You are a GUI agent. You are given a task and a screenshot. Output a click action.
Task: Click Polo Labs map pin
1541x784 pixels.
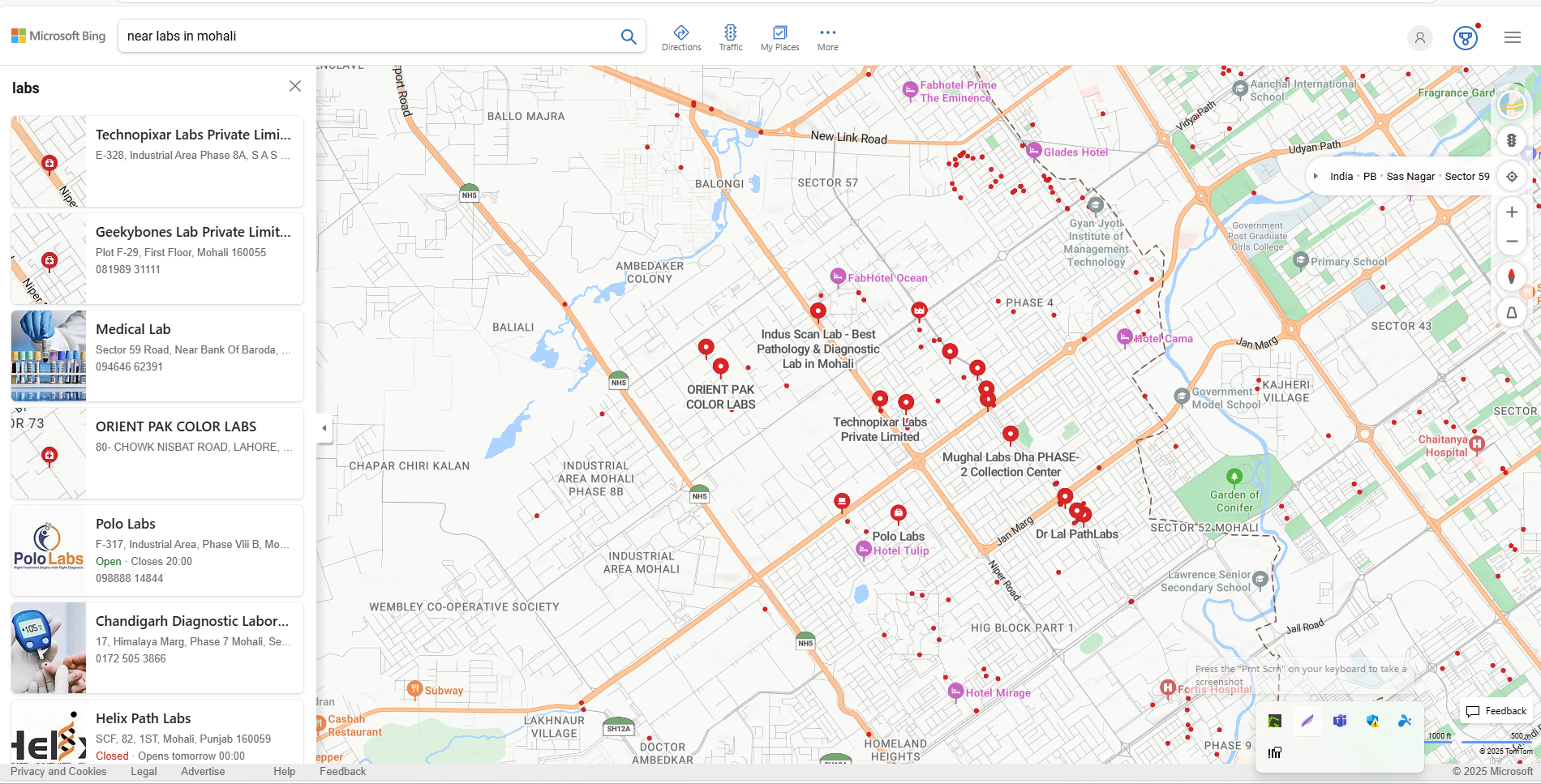898,514
